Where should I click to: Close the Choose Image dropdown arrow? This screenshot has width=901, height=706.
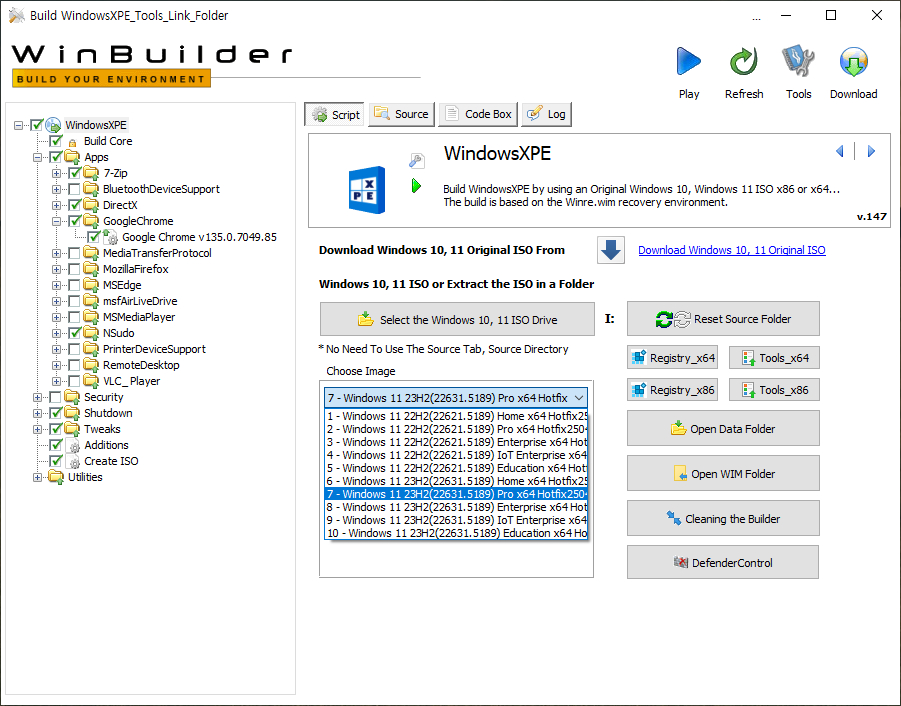tap(579, 398)
